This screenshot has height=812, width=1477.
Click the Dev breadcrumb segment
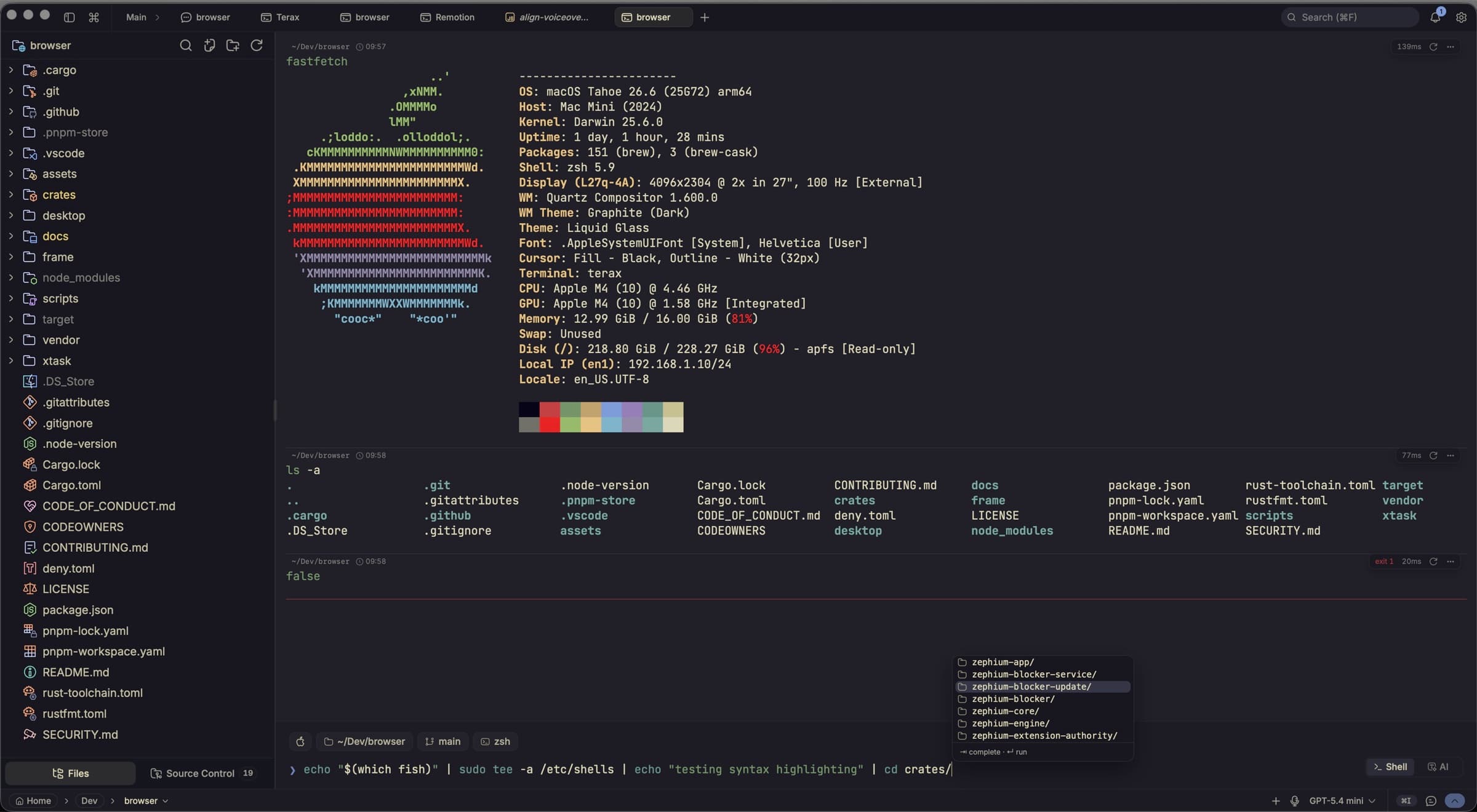click(89, 801)
